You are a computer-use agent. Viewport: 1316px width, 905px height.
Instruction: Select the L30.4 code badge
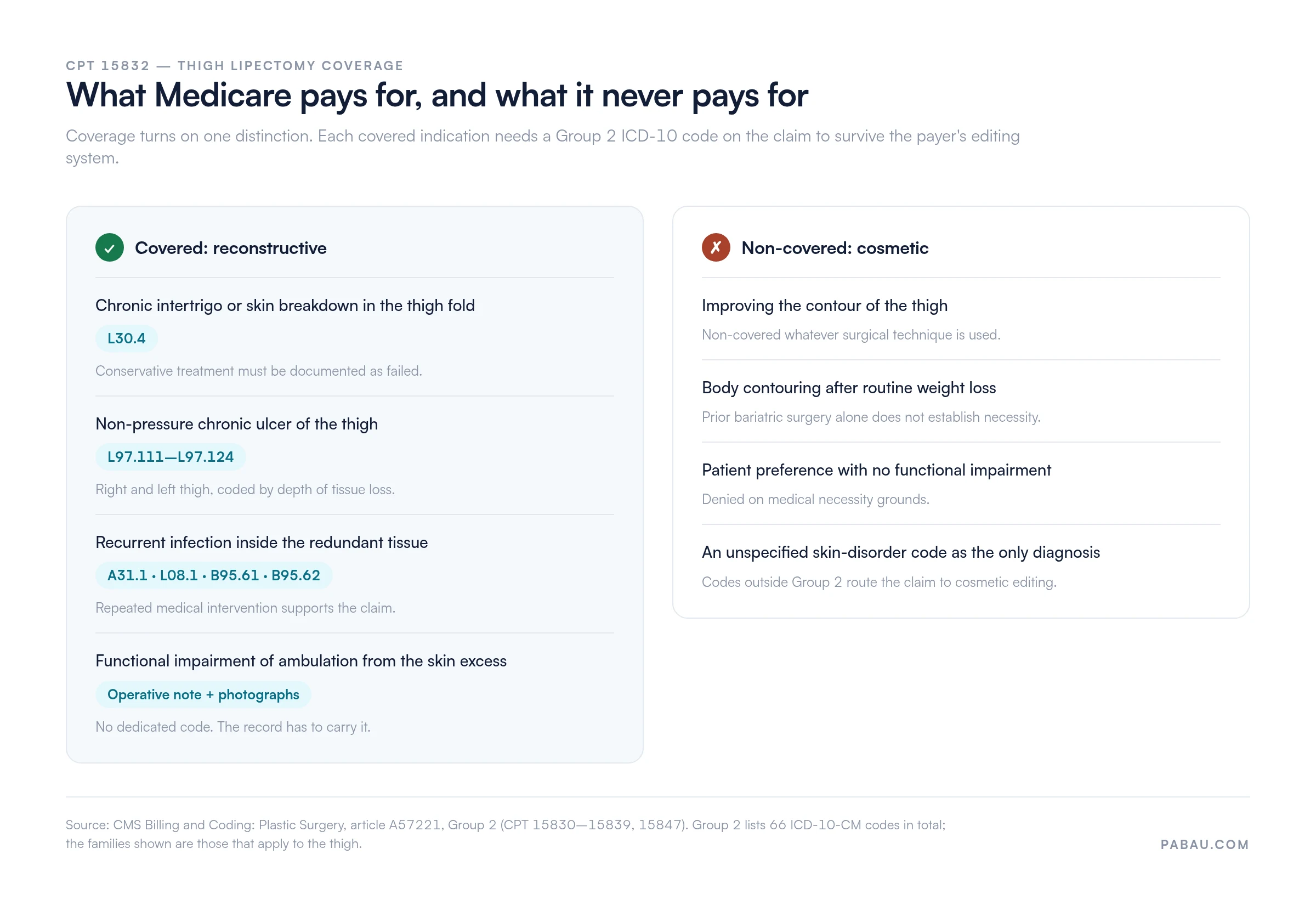(x=126, y=338)
